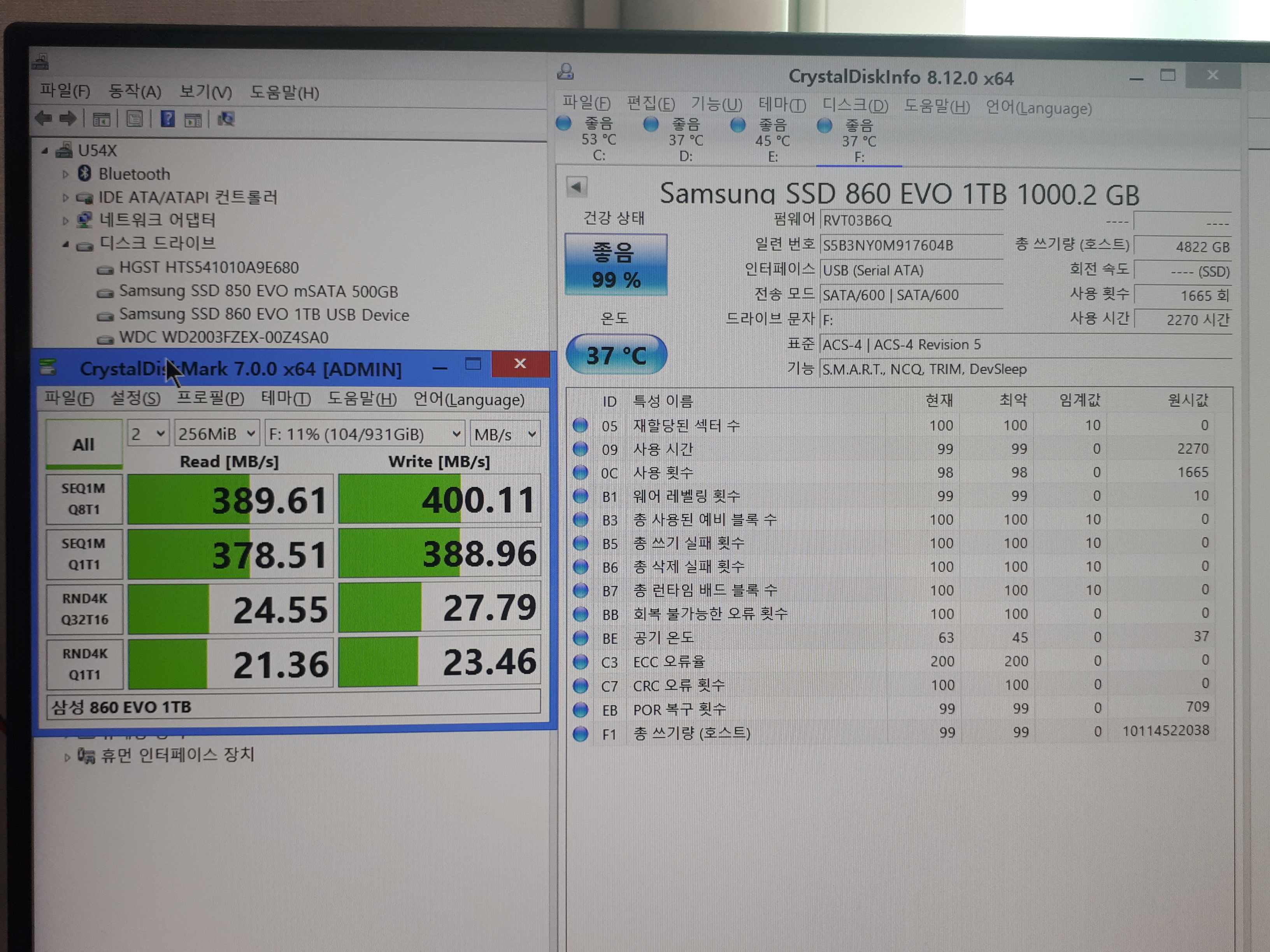Maximize the CrystalDiskInfo window
The width and height of the screenshot is (1270, 952).
click(1168, 76)
